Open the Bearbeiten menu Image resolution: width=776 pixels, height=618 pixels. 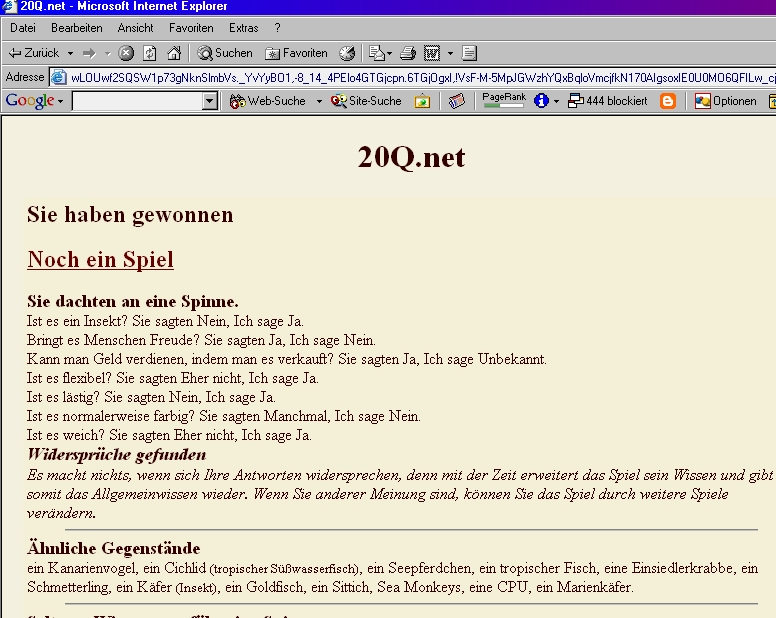(77, 28)
